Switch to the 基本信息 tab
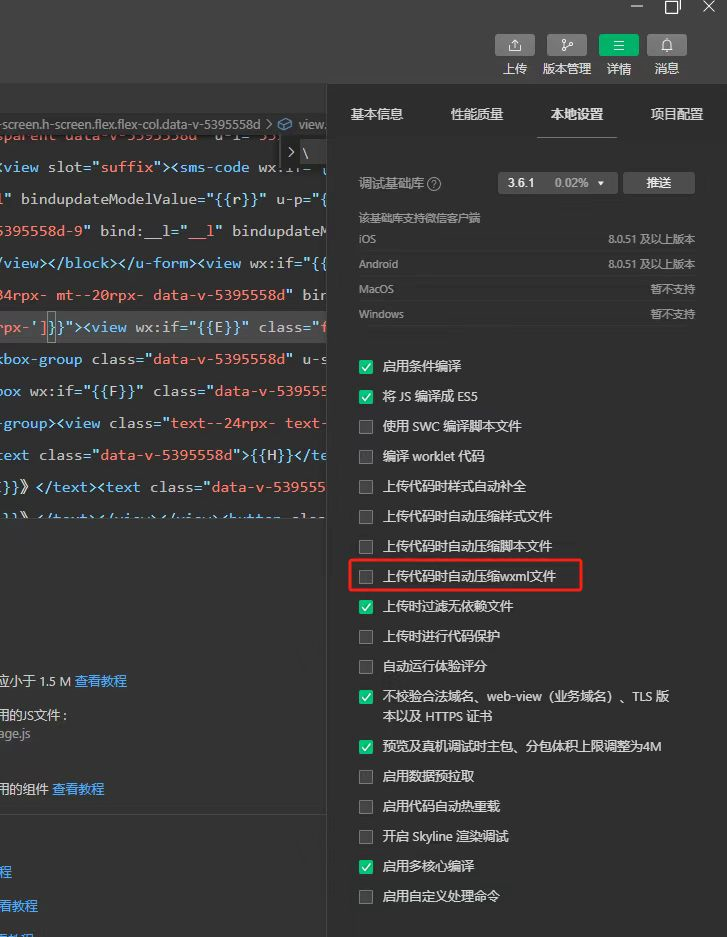 (376, 114)
